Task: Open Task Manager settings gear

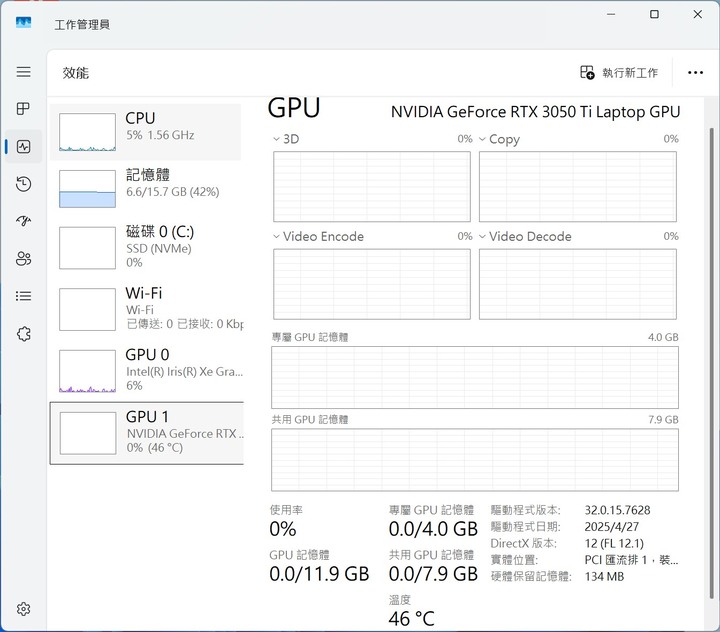Action: click(23, 609)
